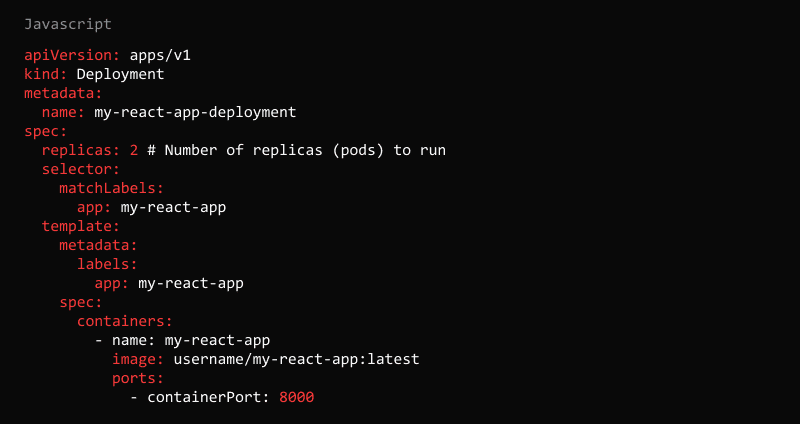
Task: Click the username/my-react-app:latest image value
Action: coord(296,359)
